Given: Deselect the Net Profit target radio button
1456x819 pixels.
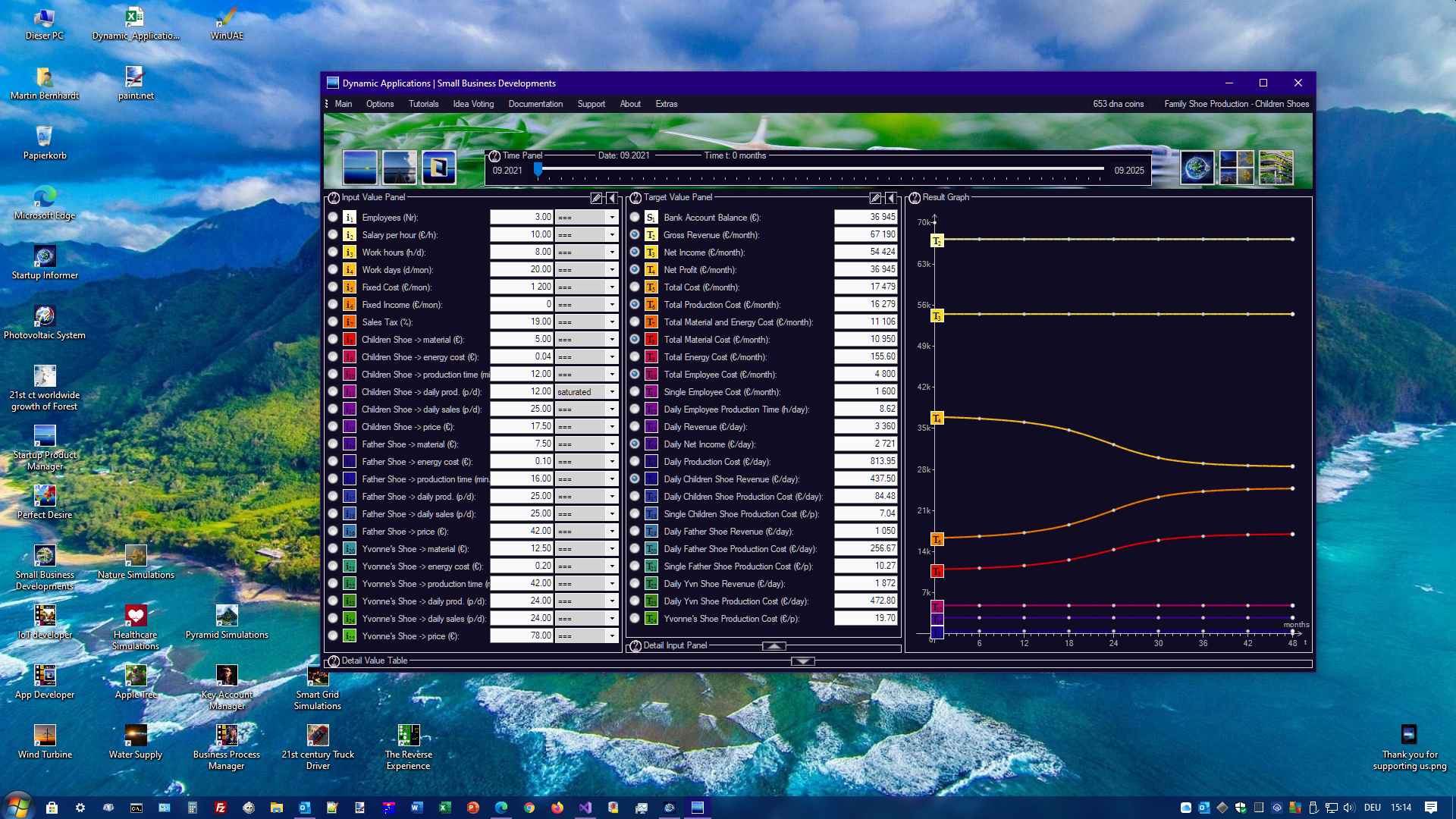Looking at the screenshot, I should (x=635, y=269).
